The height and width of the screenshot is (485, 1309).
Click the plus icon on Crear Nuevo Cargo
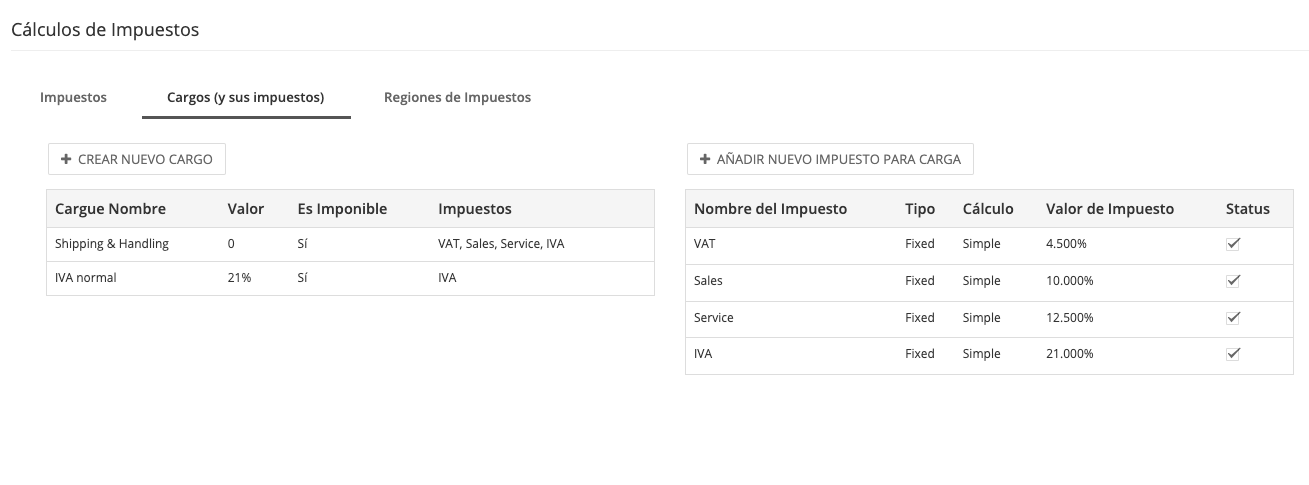66,159
